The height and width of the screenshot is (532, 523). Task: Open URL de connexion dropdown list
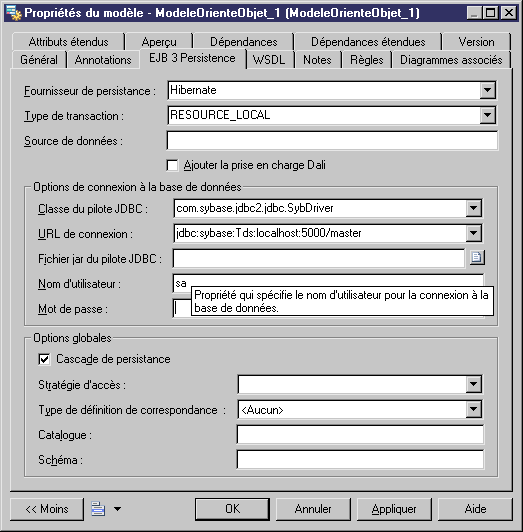474,233
